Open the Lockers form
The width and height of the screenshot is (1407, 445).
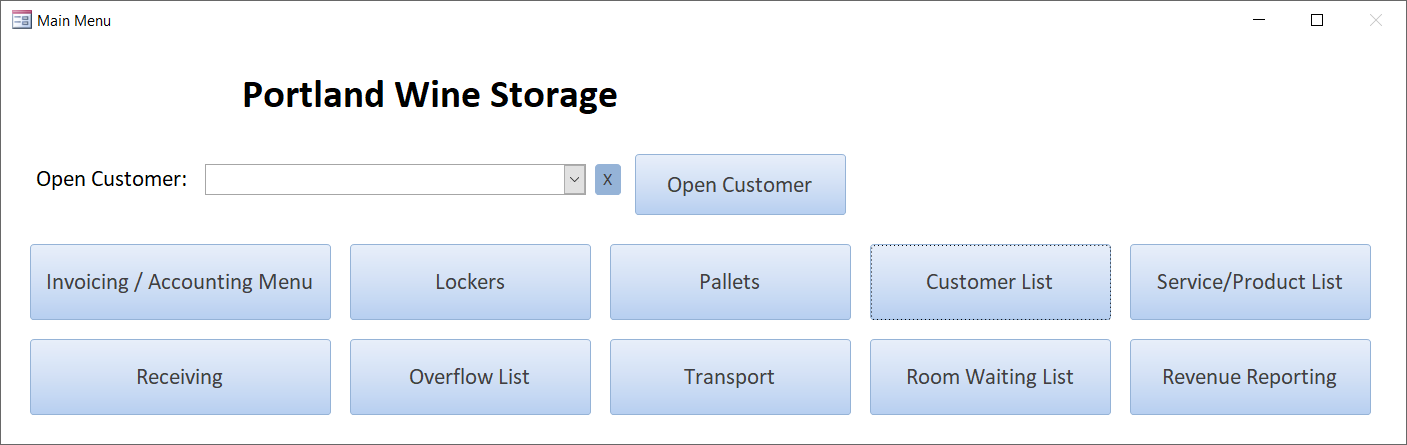[470, 282]
